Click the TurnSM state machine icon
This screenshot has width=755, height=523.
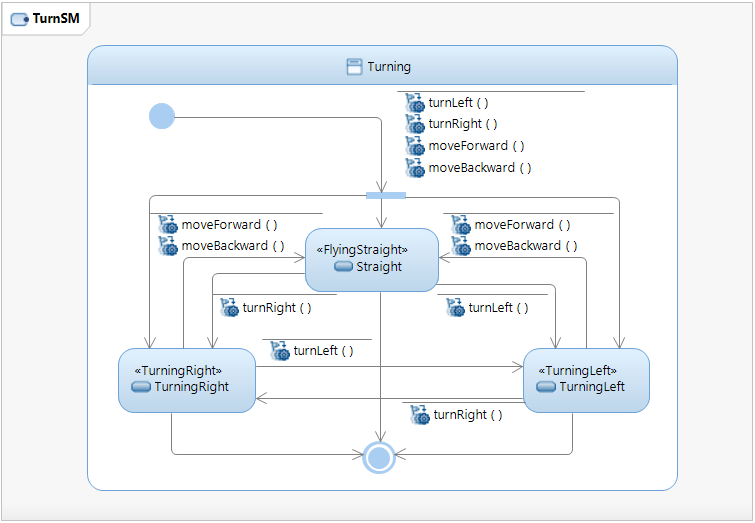click(20, 19)
